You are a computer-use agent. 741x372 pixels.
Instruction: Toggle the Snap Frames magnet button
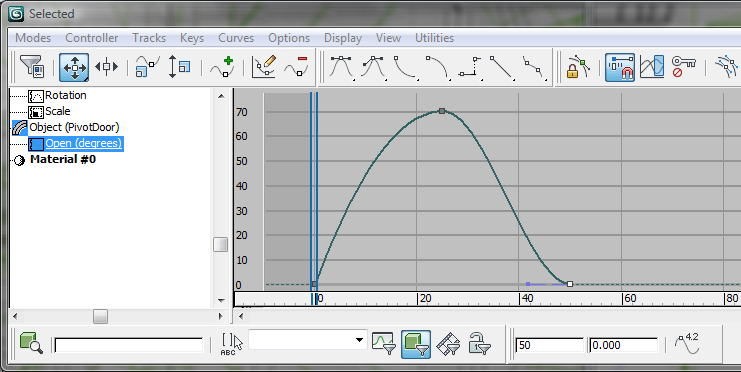[x=620, y=67]
